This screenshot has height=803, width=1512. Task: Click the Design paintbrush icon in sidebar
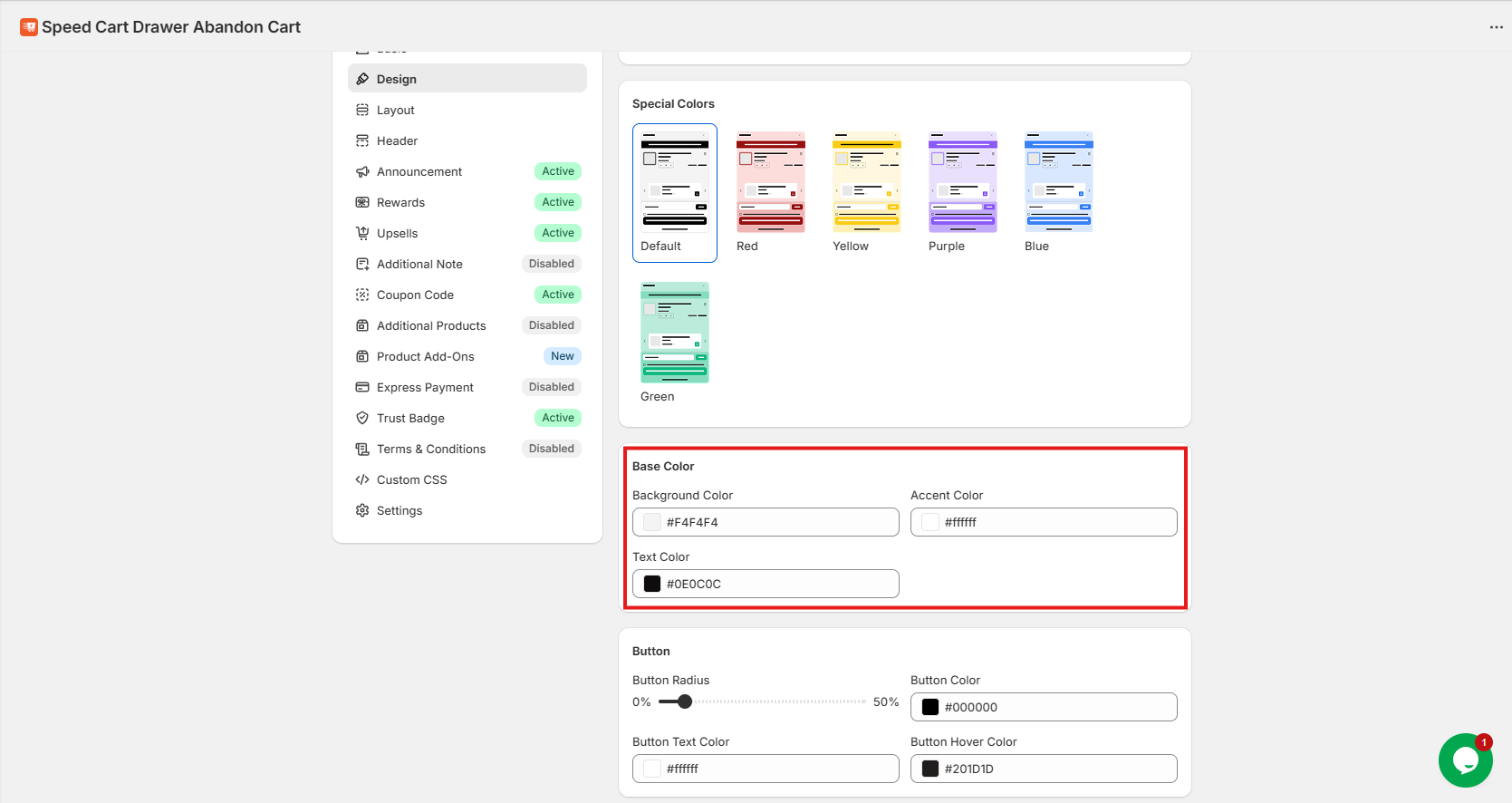pos(362,79)
